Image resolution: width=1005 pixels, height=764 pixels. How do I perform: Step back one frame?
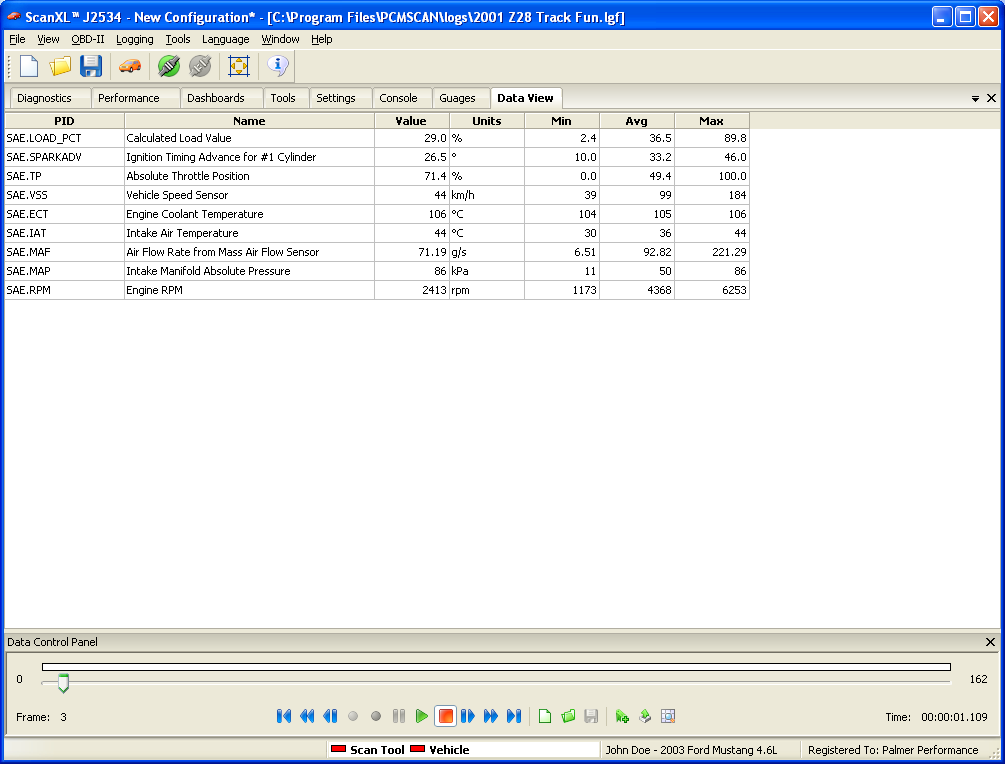pos(330,716)
